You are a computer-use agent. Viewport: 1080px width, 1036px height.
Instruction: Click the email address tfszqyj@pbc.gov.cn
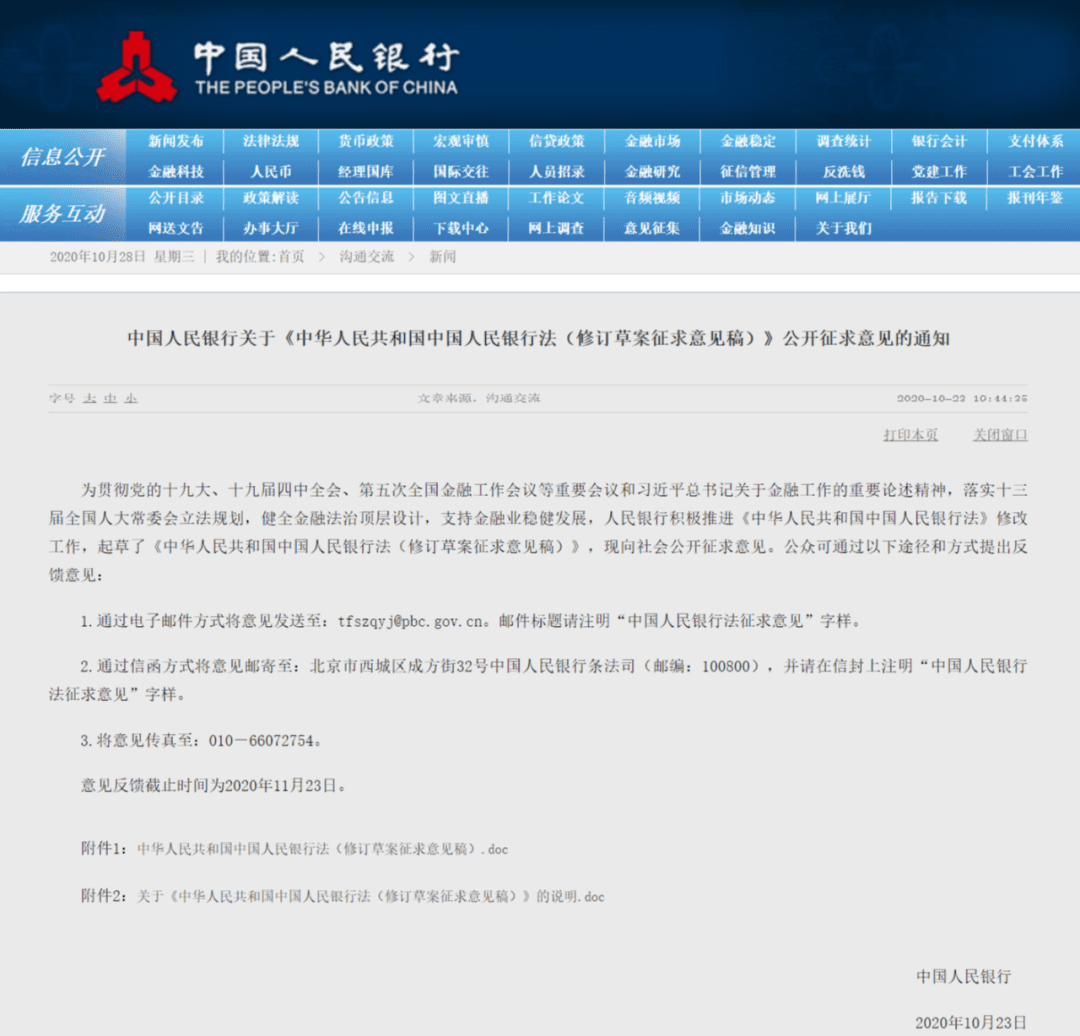pos(411,621)
